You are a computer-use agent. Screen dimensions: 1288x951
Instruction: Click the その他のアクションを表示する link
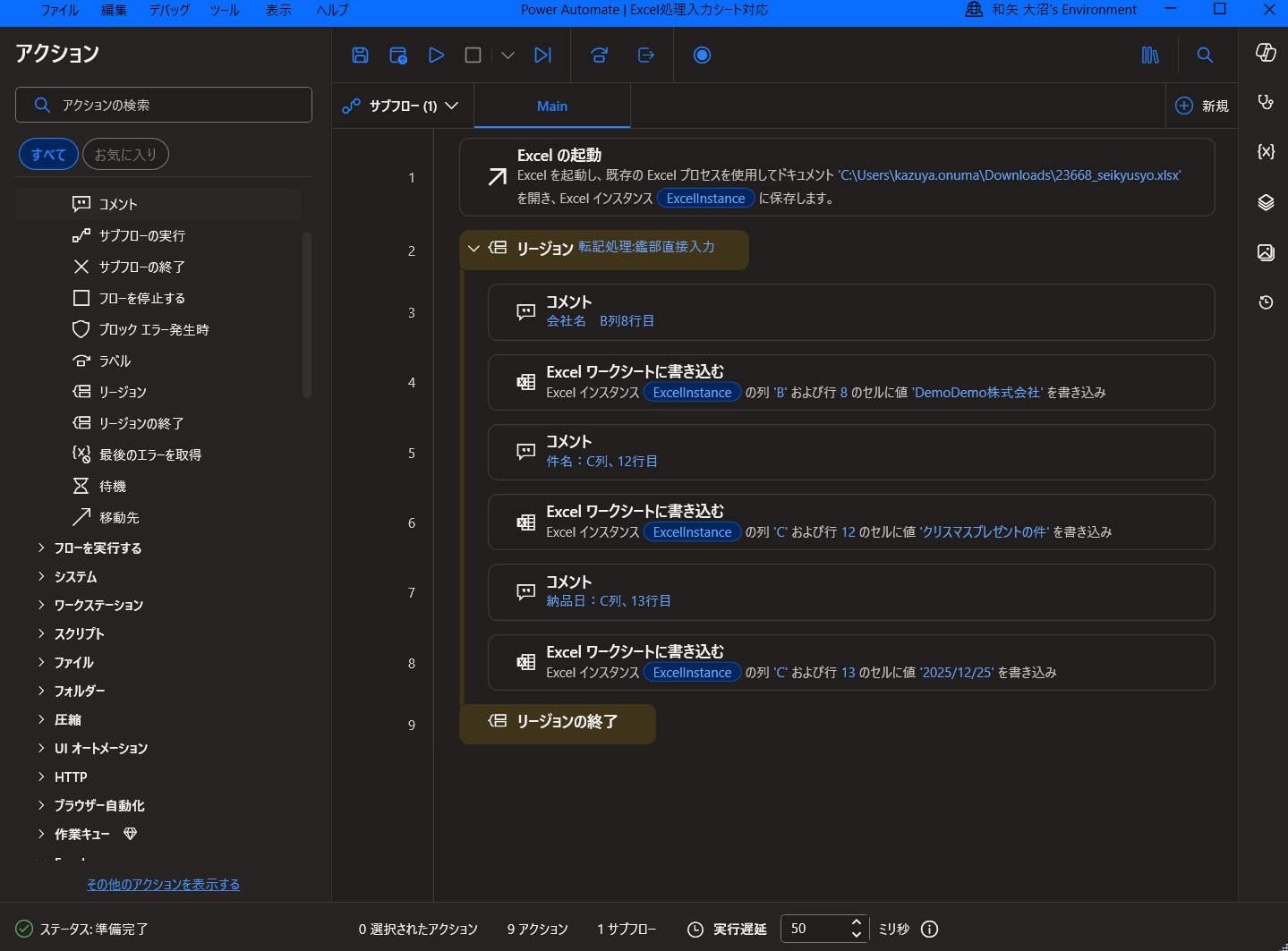click(x=163, y=884)
